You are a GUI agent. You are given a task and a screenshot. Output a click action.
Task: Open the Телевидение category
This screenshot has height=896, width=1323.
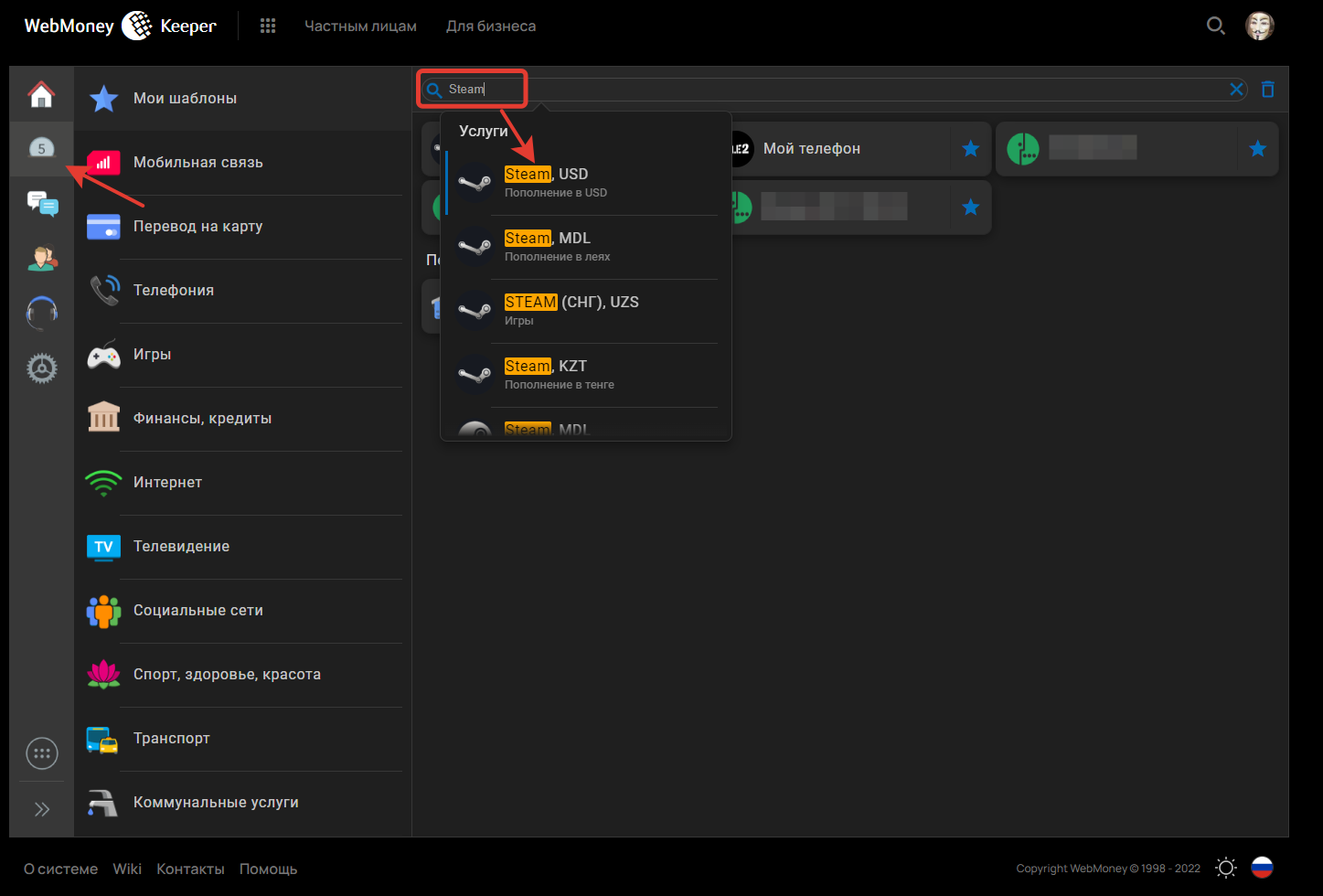[242, 547]
